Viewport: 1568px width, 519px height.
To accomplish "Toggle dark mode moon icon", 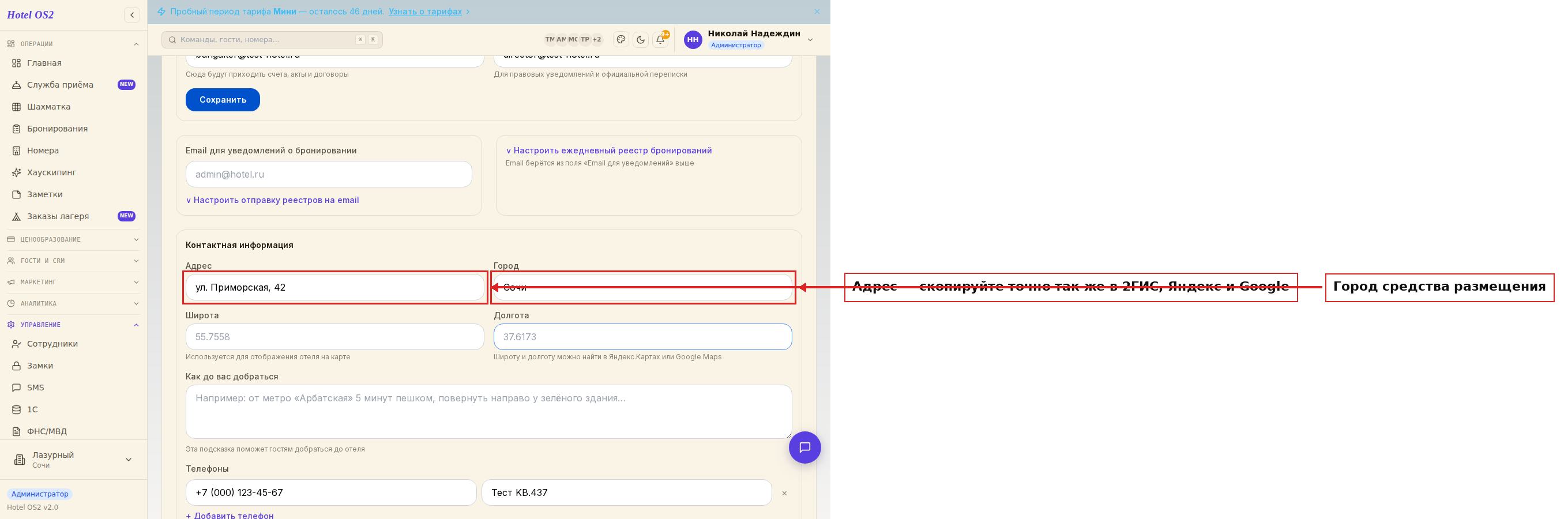I will point(640,40).
